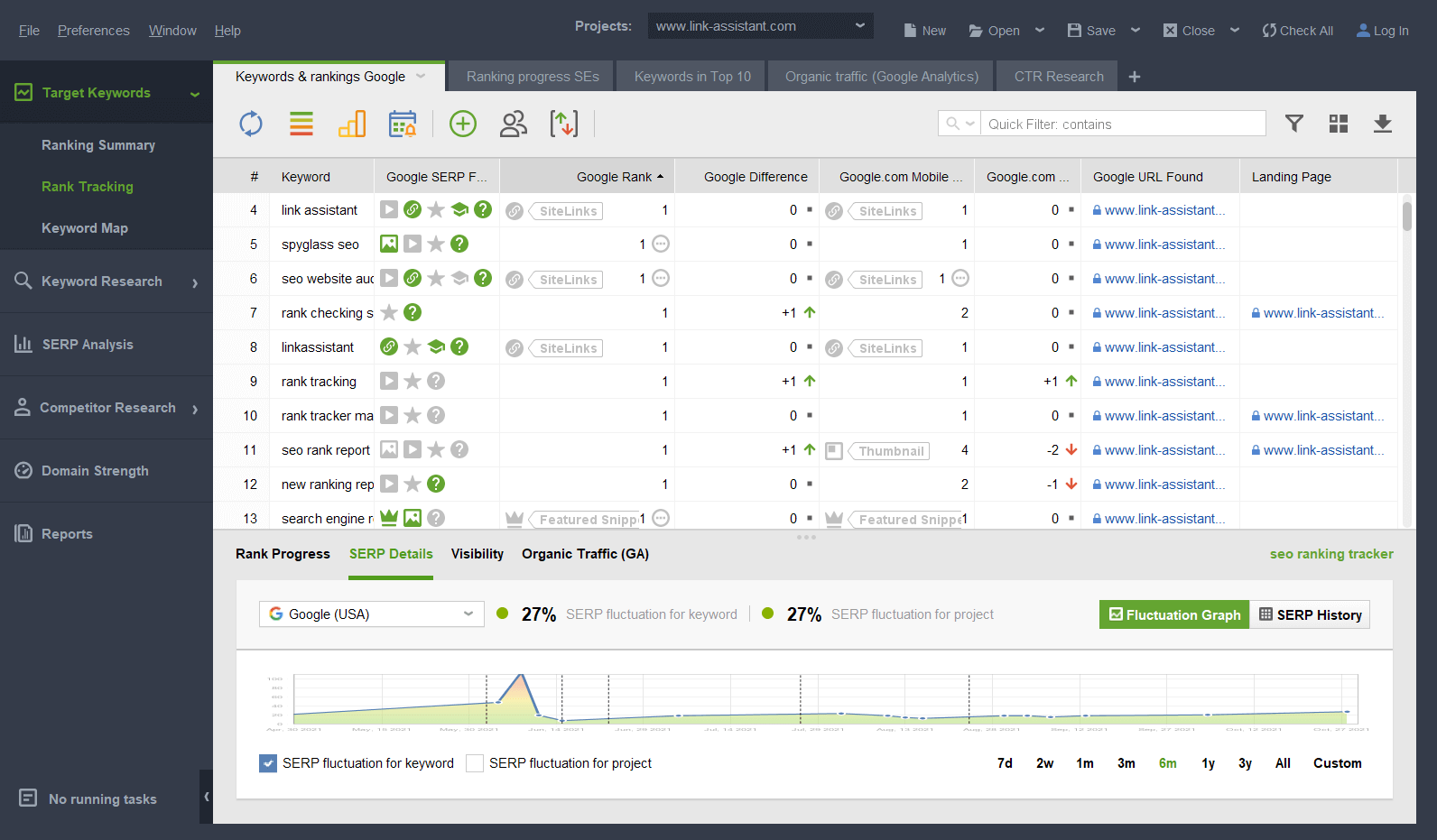
Task: Select the All time range
Action: click(x=1283, y=763)
